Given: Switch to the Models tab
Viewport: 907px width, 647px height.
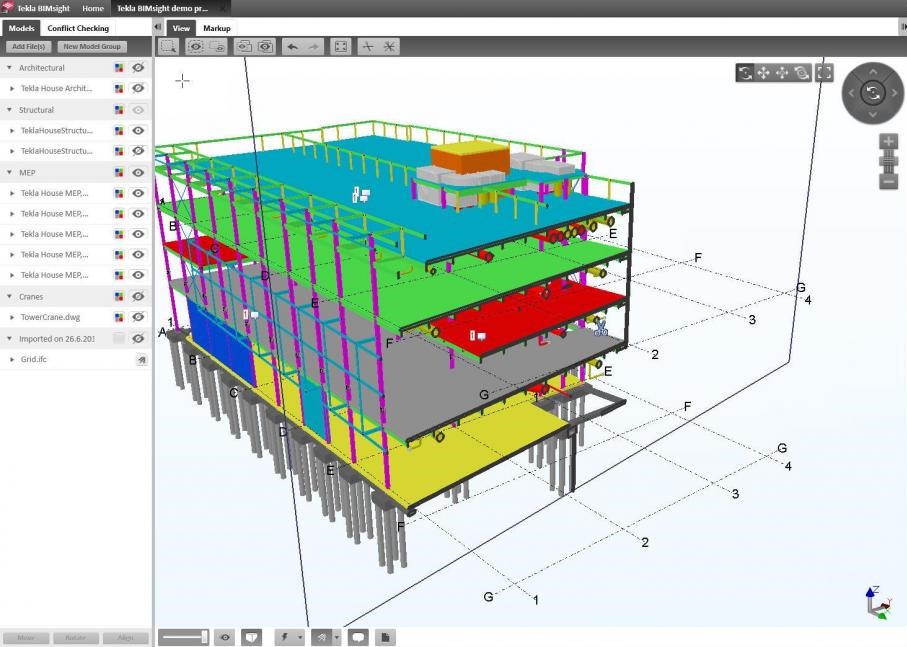Looking at the screenshot, I should [21, 28].
